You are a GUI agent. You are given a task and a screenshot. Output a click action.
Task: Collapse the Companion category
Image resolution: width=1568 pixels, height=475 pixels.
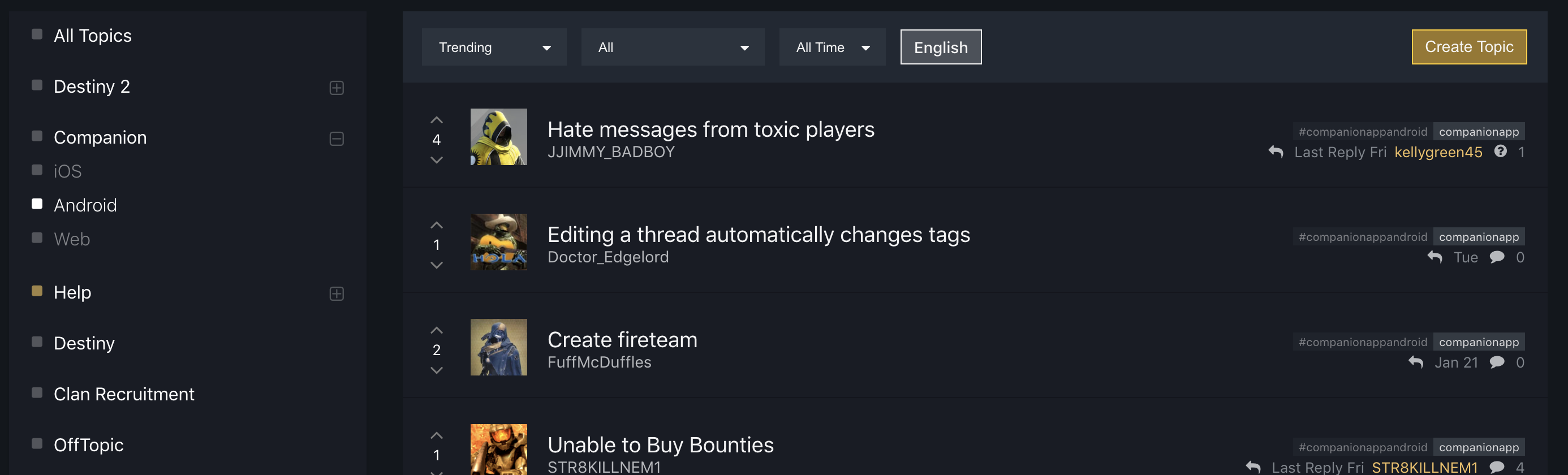pyautogui.click(x=337, y=139)
